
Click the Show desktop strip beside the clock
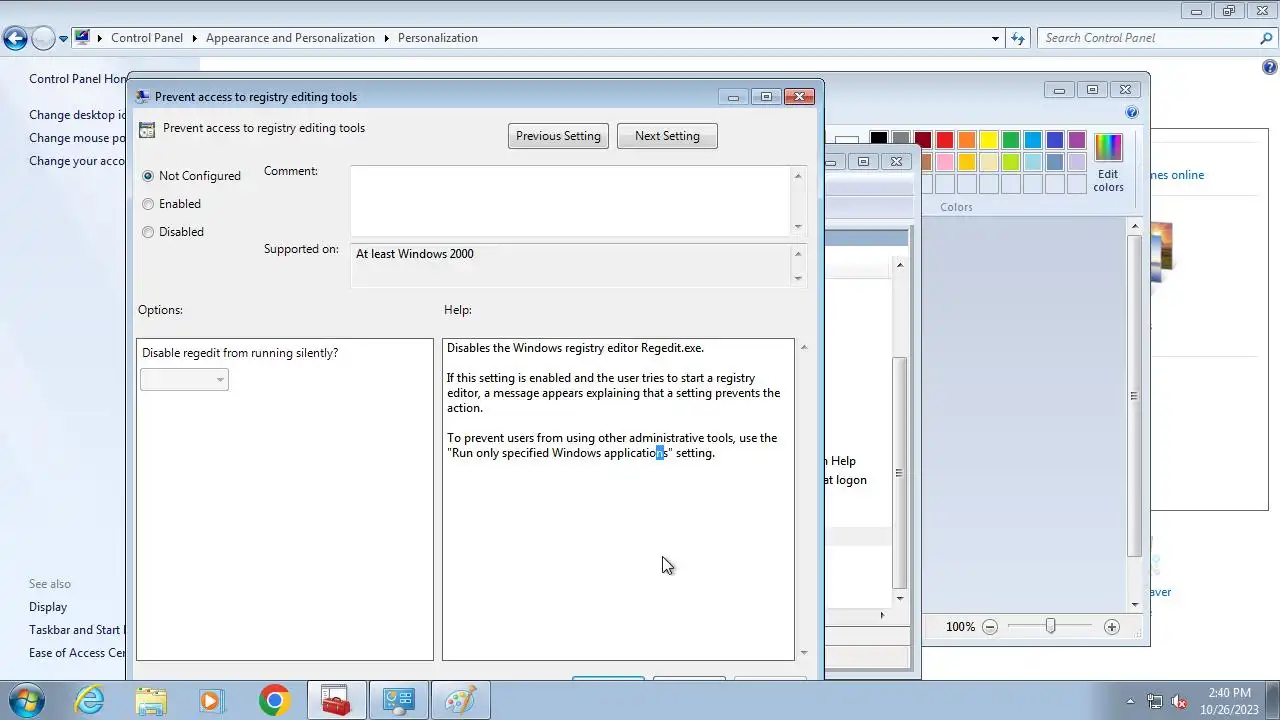pyautogui.click(x=1272, y=700)
